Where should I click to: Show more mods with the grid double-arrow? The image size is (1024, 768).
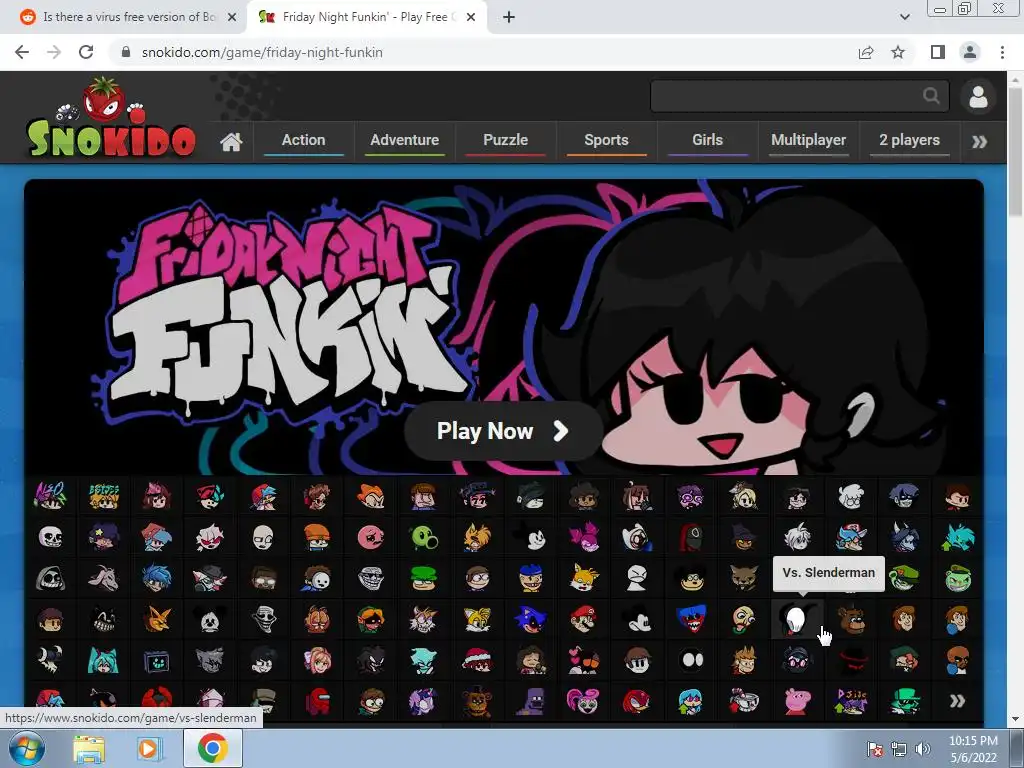click(957, 701)
